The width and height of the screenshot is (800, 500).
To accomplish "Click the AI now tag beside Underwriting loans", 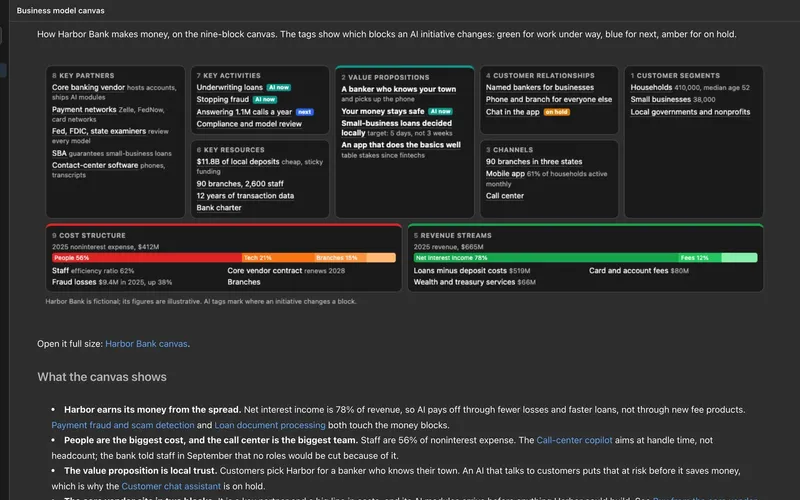I will coord(279,88).
